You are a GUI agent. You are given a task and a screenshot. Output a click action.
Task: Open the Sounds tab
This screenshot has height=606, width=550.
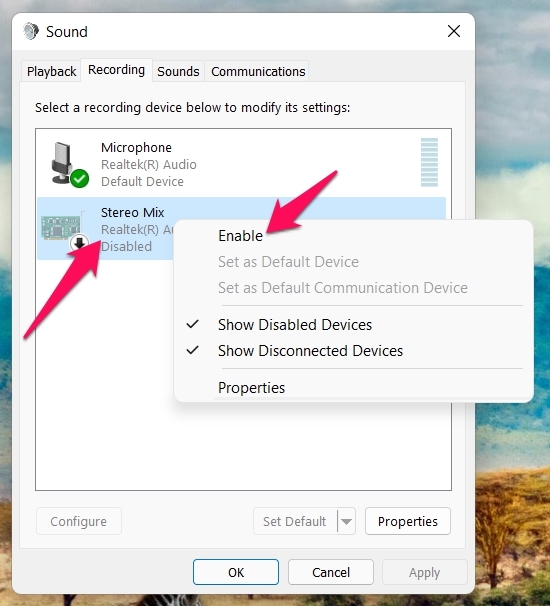coord(178,71)
